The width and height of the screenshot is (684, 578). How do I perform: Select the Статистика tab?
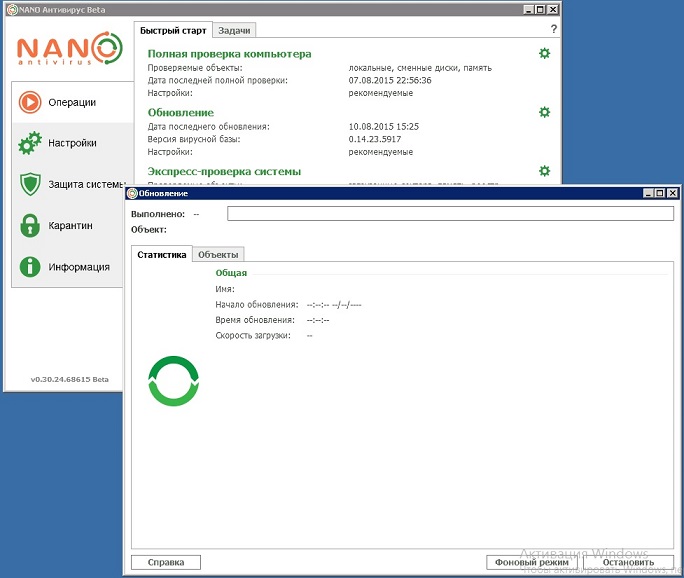coord(161,255)
